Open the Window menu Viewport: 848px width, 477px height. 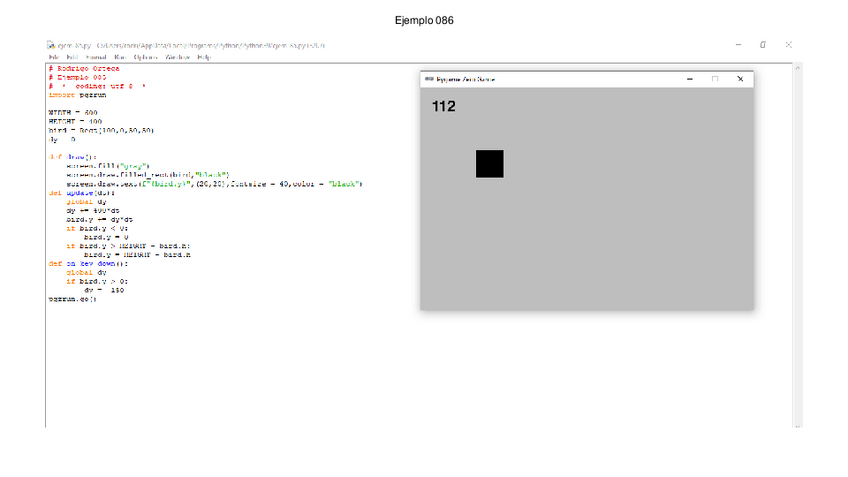pyautogui.click(x=177, y=57)
